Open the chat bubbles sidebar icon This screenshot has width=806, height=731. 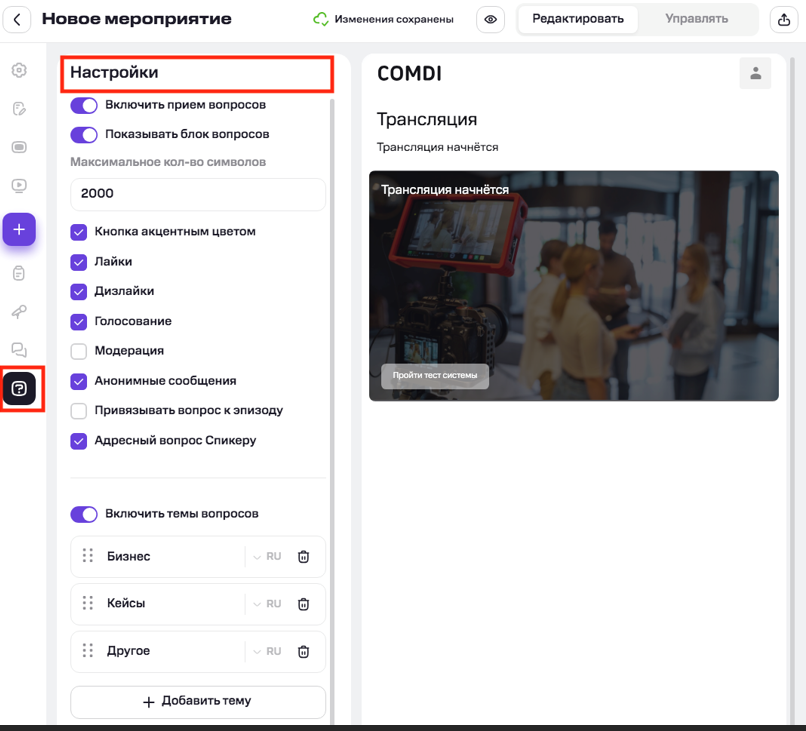[x=19, y=349]
